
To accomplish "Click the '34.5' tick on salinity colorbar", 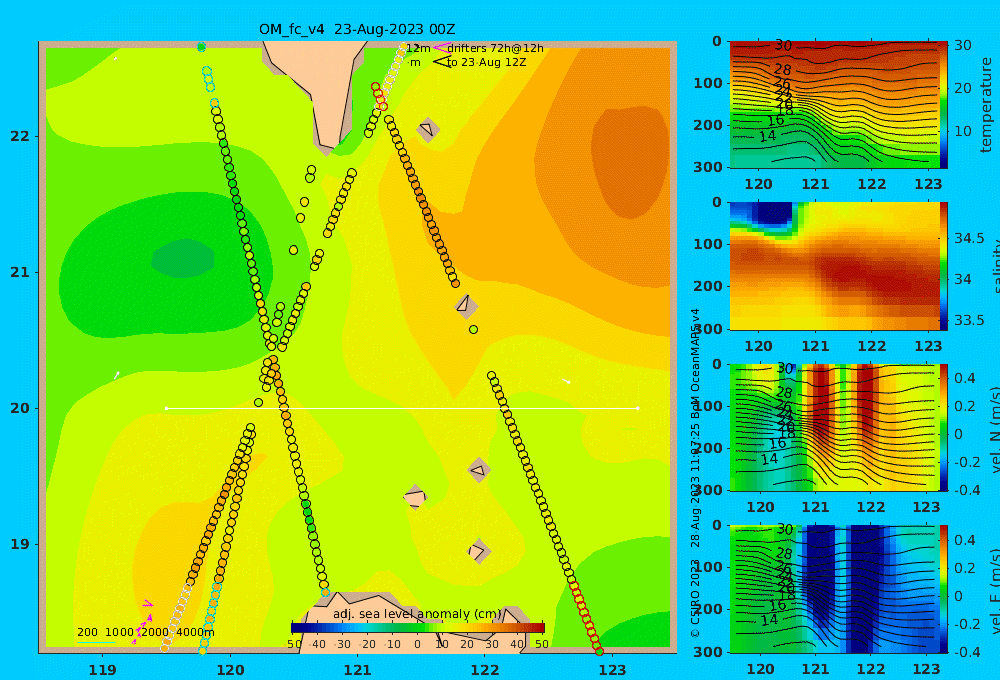I will click(x=969, y=238).
